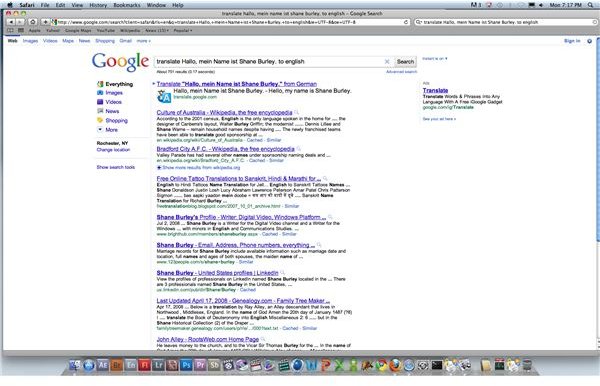Viewport: 600px width, 386px height.
Task: Open Shane Burley's Profile result link
Action: (x=241, y=217)
